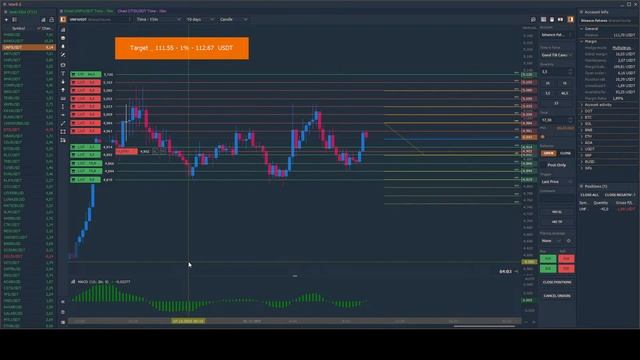Screen dimensions: 640x360
Task: Expand the Account activity section
Action: click(582, 105)
